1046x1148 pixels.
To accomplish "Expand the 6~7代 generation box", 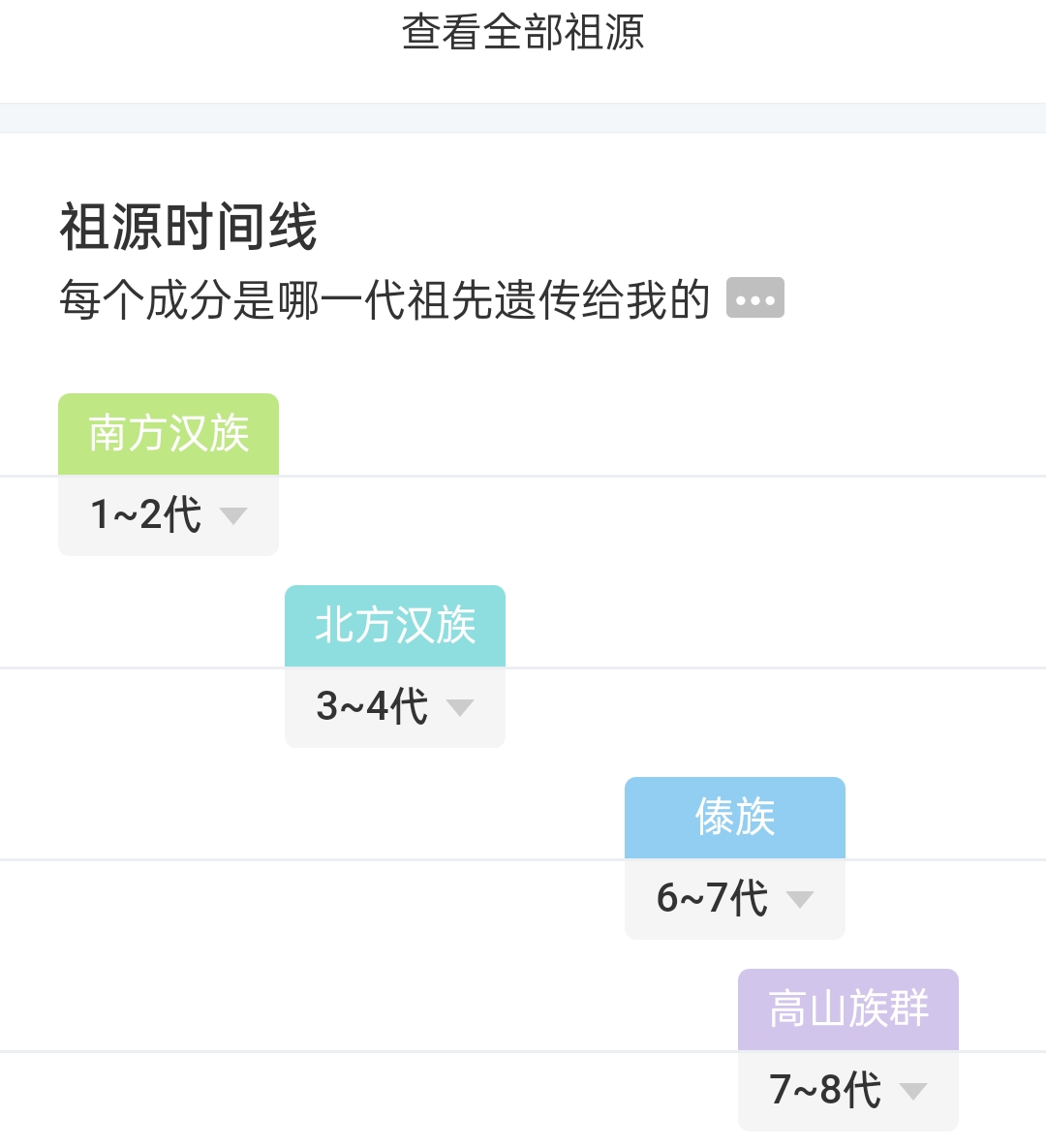I will (x=735, y=899).
